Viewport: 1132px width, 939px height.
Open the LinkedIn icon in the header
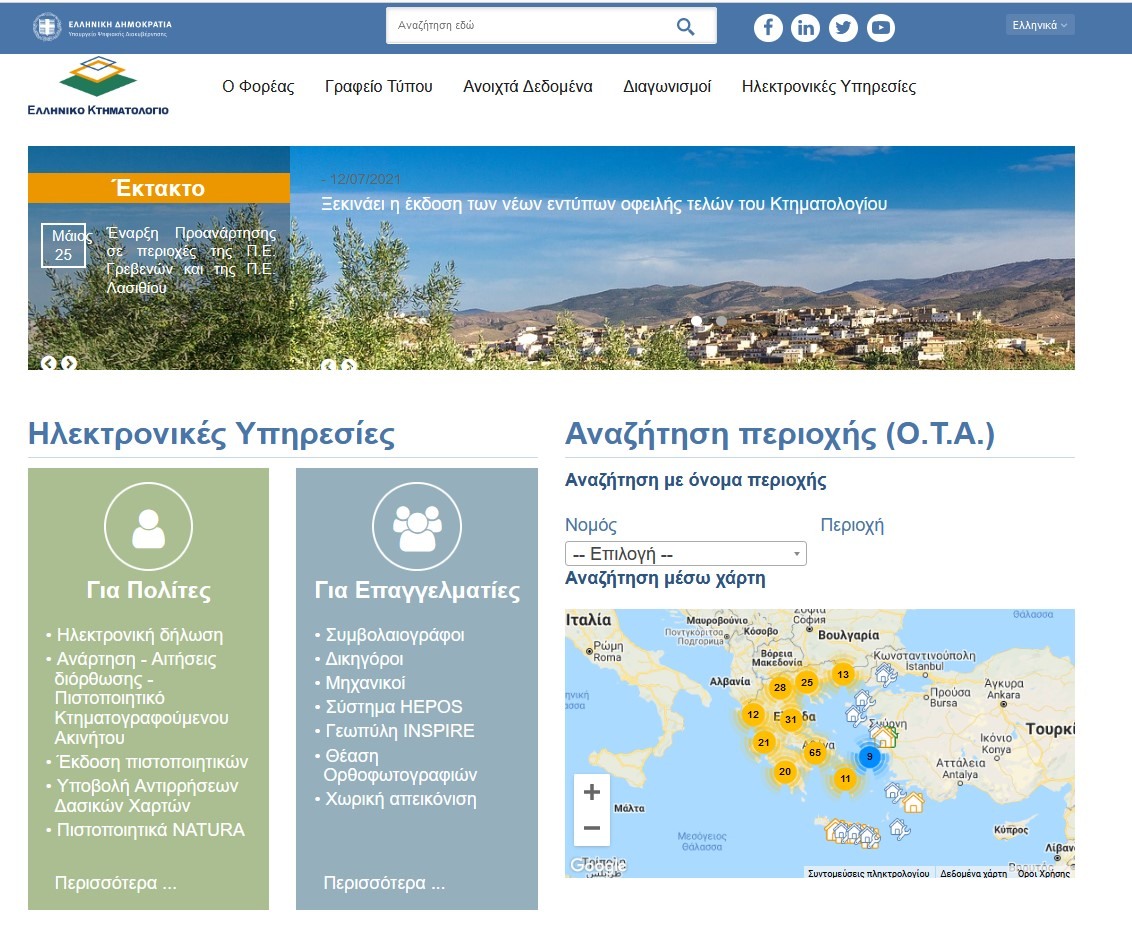pyautogui.click(x=806, y=26)
